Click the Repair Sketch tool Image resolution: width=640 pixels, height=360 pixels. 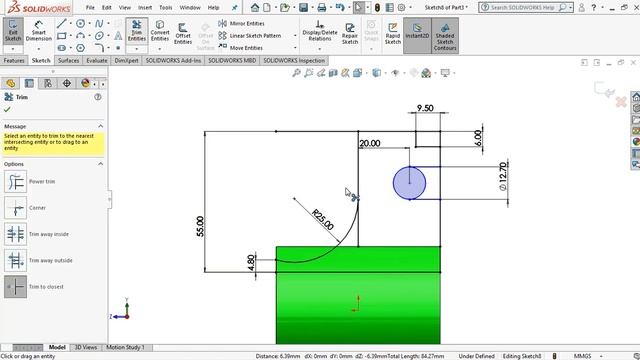[x=350, y=33]
